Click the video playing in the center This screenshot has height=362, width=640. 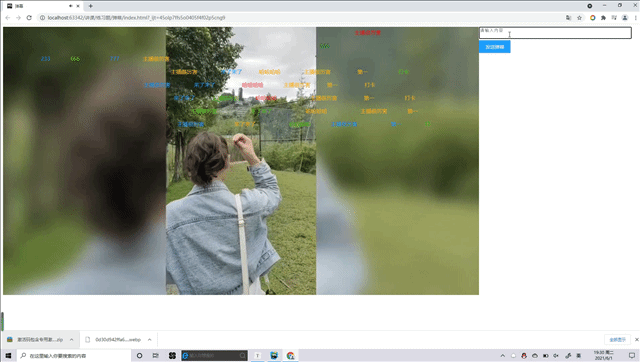click(241, 161)
